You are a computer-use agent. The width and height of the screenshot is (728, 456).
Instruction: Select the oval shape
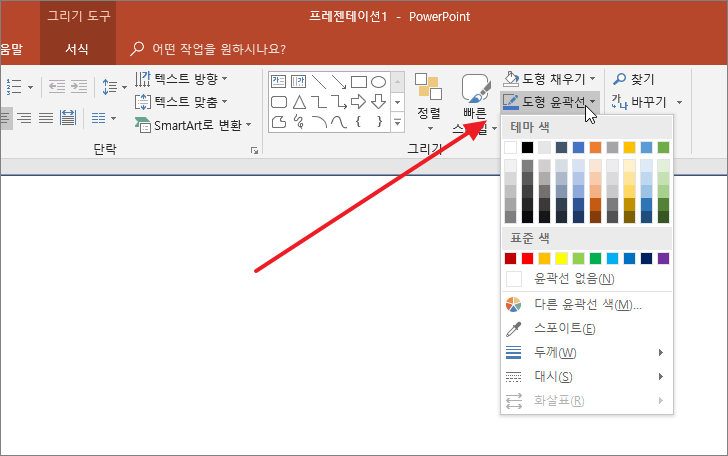378,82
